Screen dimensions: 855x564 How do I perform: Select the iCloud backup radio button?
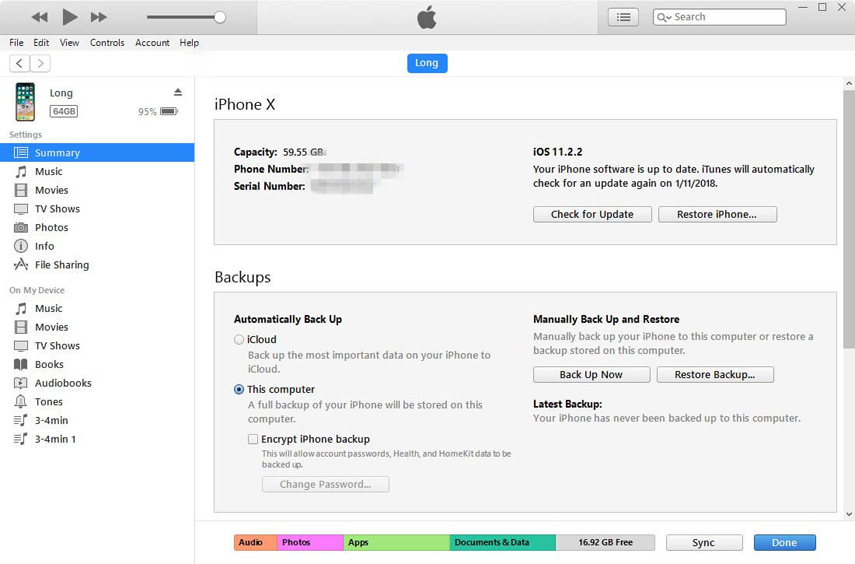click(239, 339)
